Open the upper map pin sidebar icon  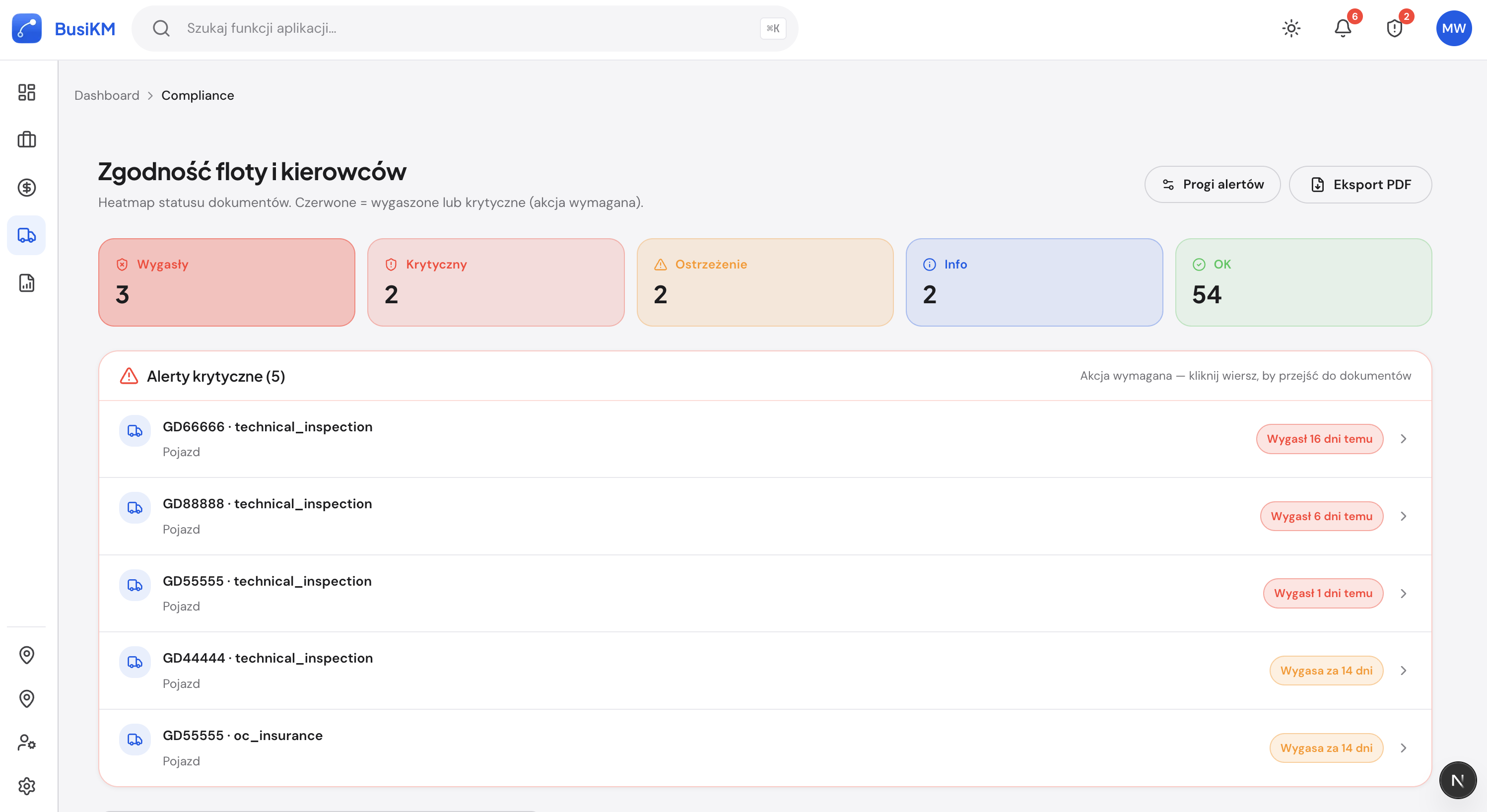coord(27,655)
